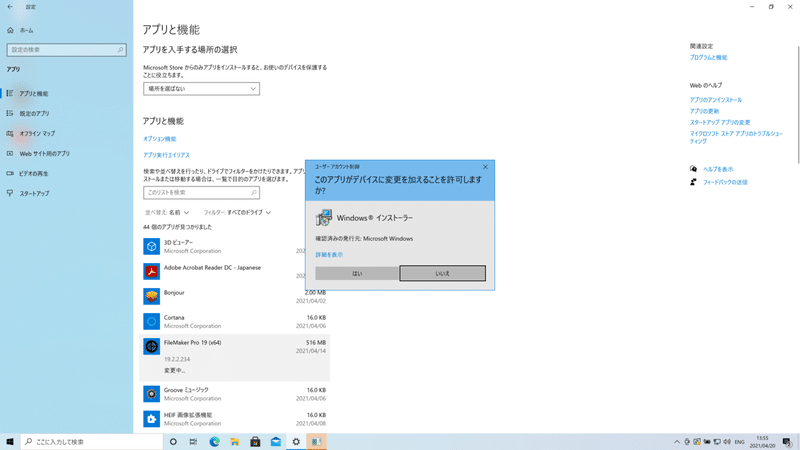Click the Settings window scrollbar

(x=798, y=105)
